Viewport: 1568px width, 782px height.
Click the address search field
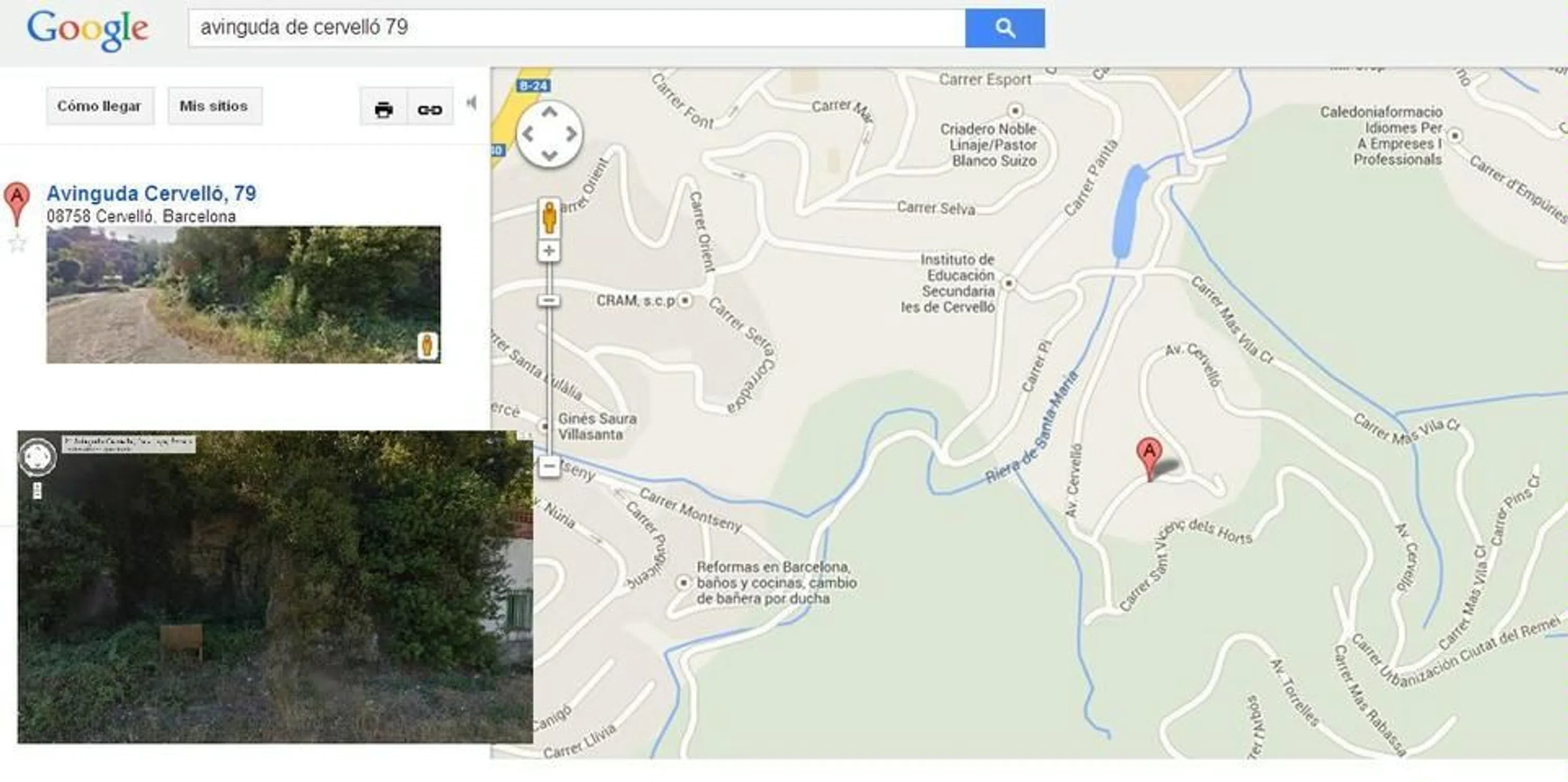click(576, 28)
